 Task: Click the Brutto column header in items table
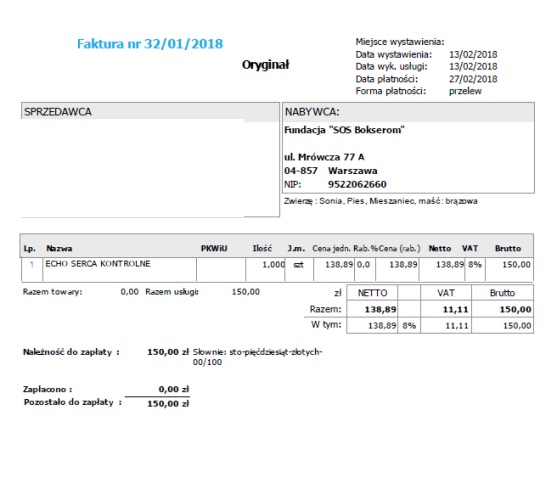point(508,248)
